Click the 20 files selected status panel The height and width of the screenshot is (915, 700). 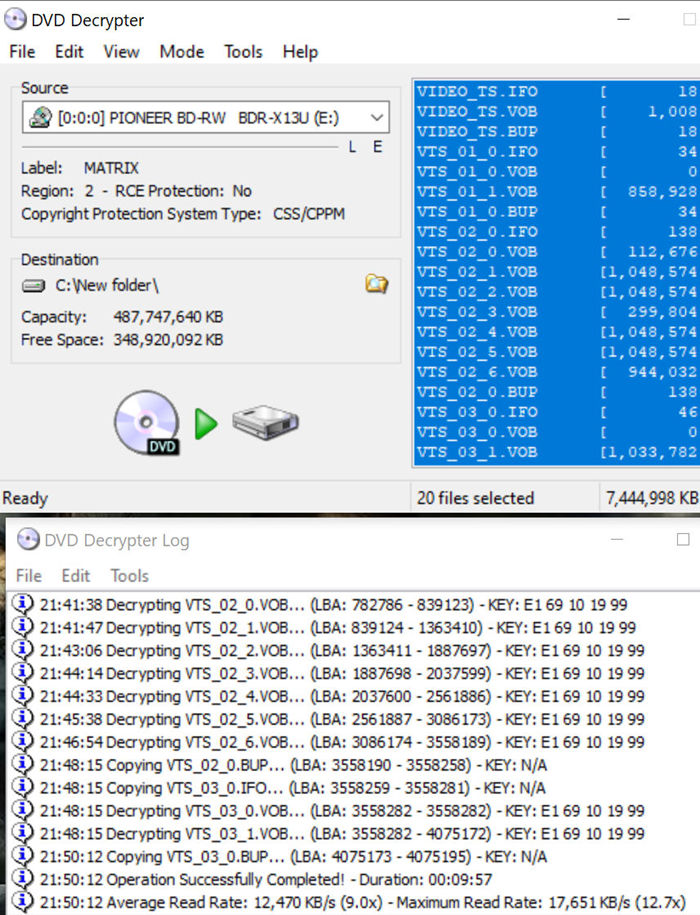(505, 498)
